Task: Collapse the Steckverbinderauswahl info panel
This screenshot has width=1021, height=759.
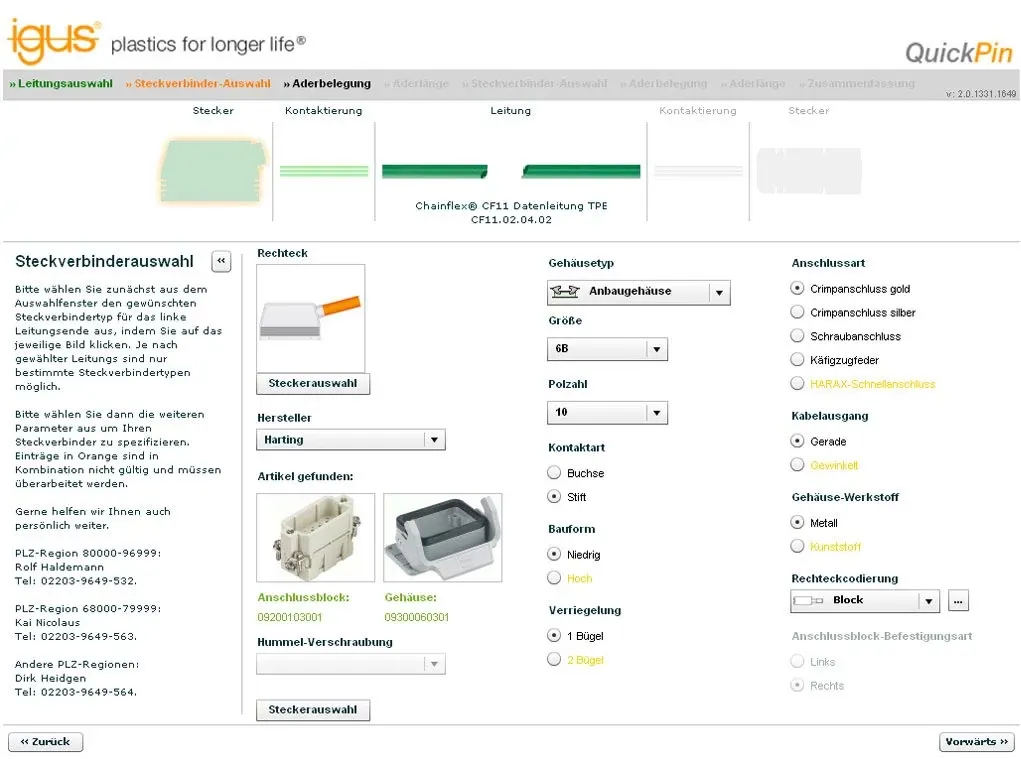Action: coord(221,261)
